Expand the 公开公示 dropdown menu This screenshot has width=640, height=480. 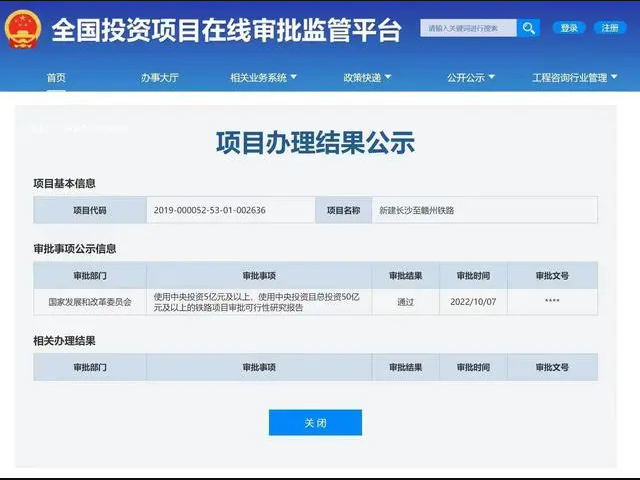(471, 77)
